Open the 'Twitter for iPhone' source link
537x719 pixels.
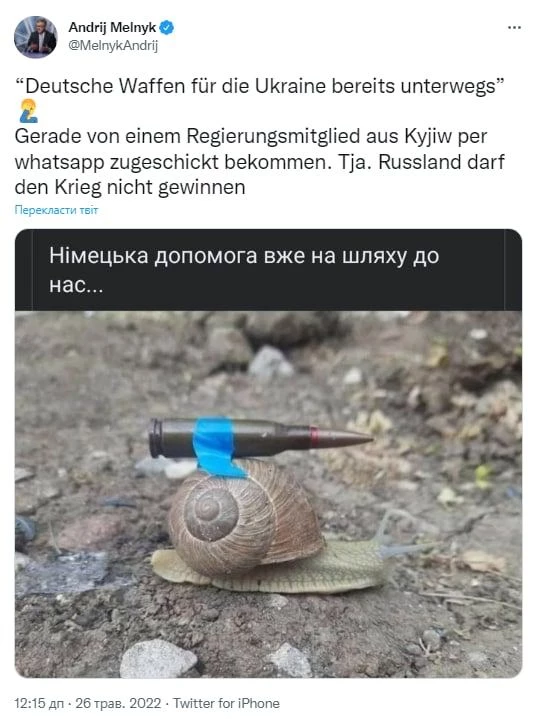click(226, 703)
